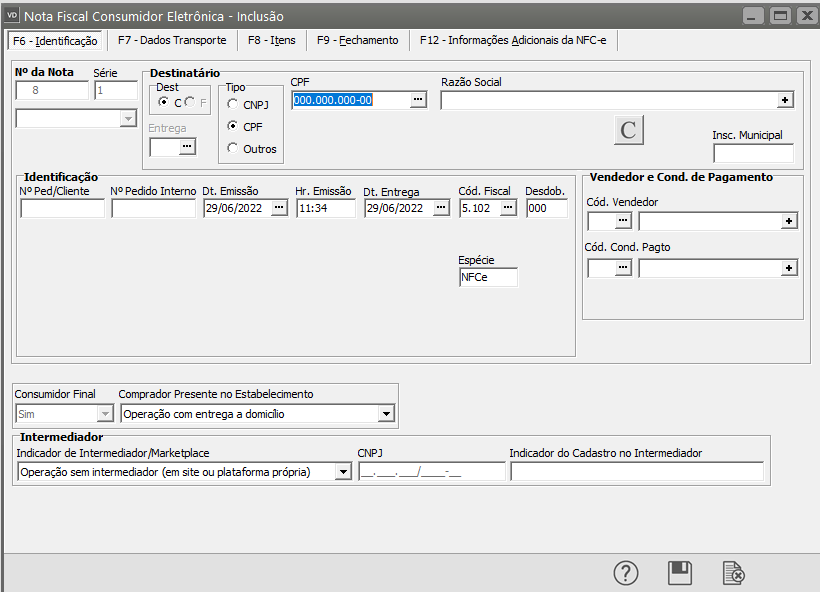Viewport: 820px width, 592px height.
Task: Click plus button beside Razão Social
Action: click(786, 100)
